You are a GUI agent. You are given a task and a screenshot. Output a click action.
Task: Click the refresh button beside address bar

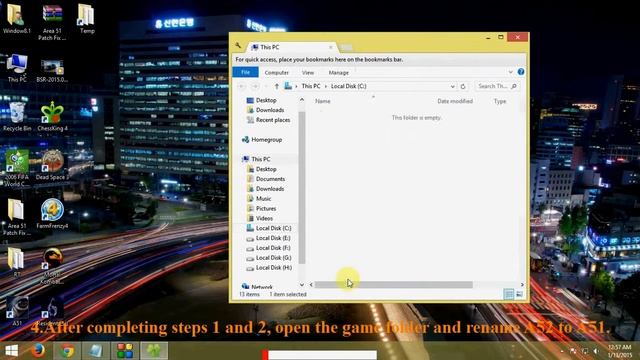[x=463, y=87]
